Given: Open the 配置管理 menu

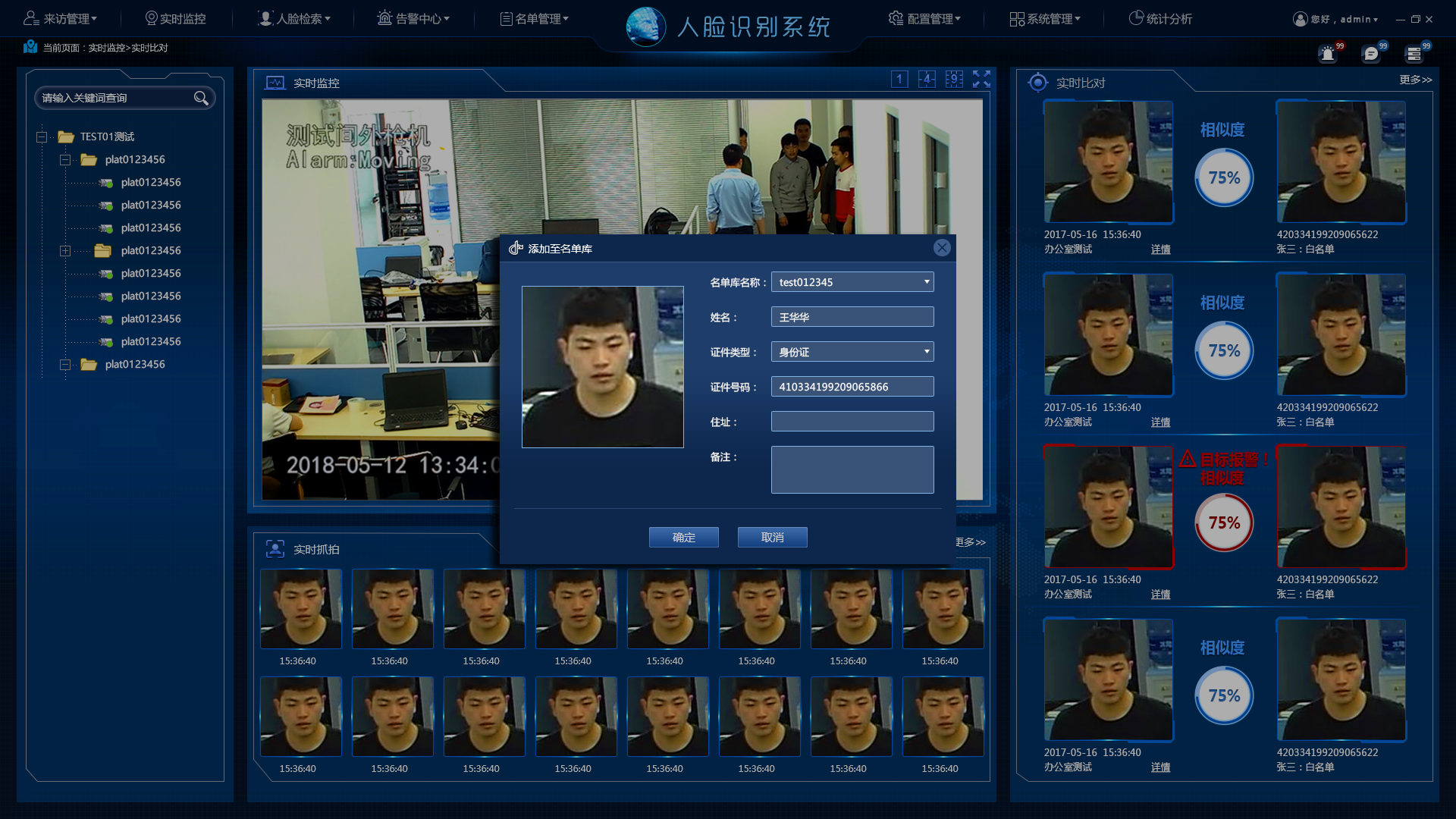Looking at the screenshot, I should point(925,18).
